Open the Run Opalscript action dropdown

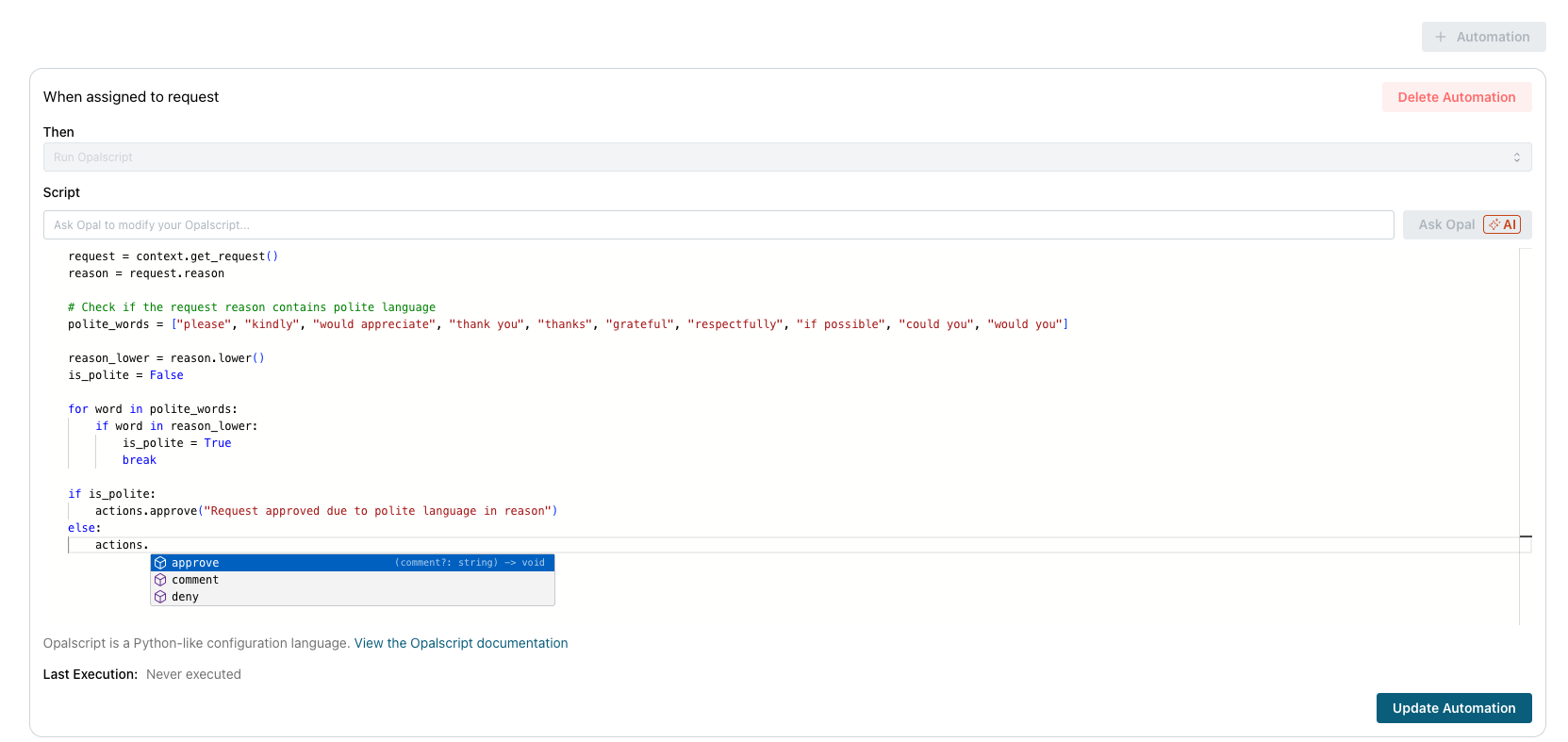pos(787,157)
